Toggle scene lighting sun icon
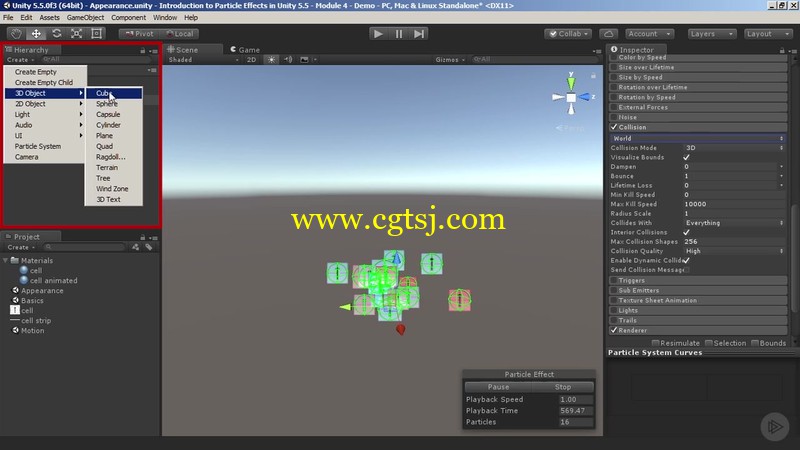Viewport: 800px width, 450px height. tap(271, 60)
